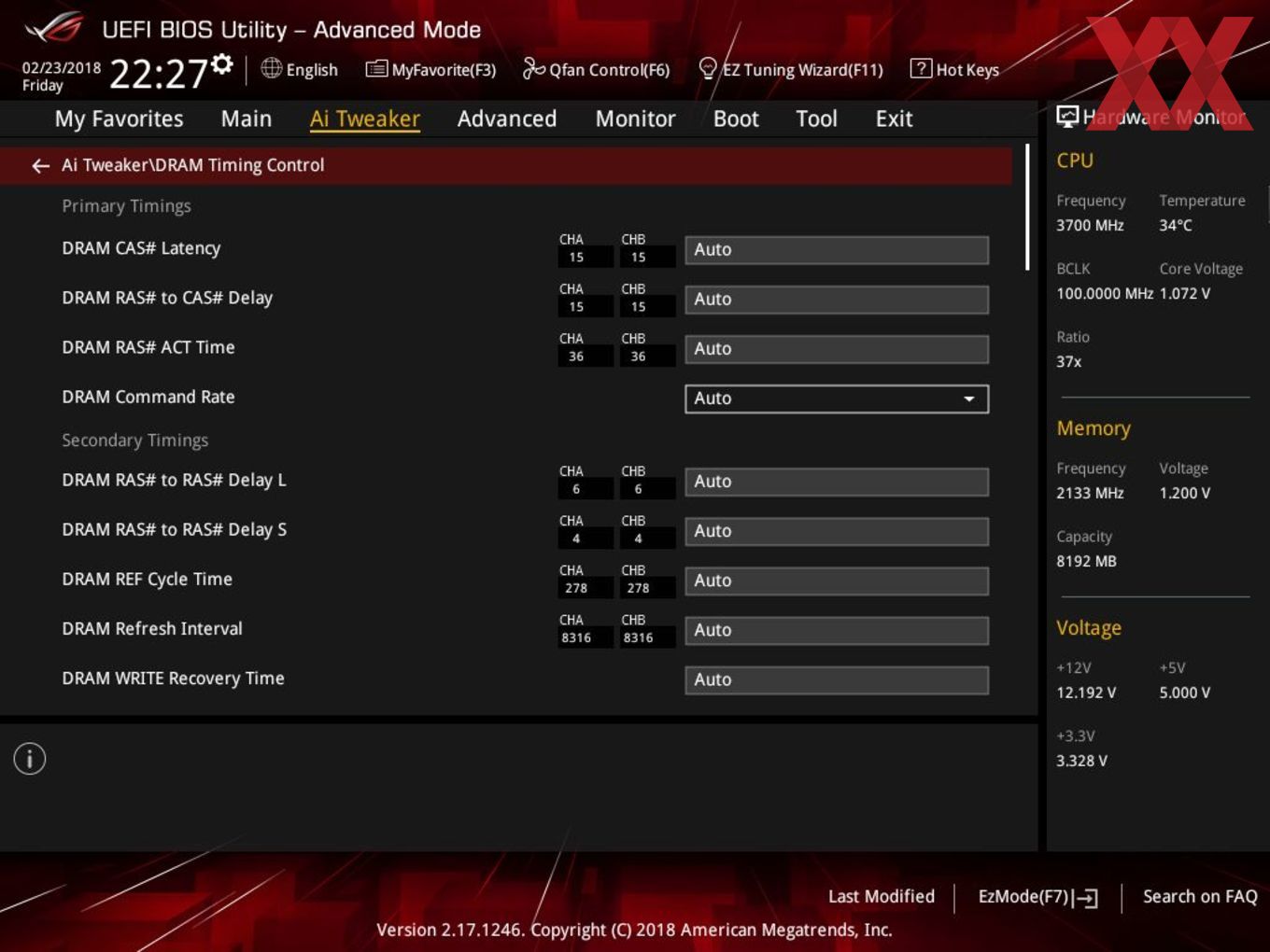
Task: Select DRAM RAS# ACT Time label
Action: coord(148,347)
